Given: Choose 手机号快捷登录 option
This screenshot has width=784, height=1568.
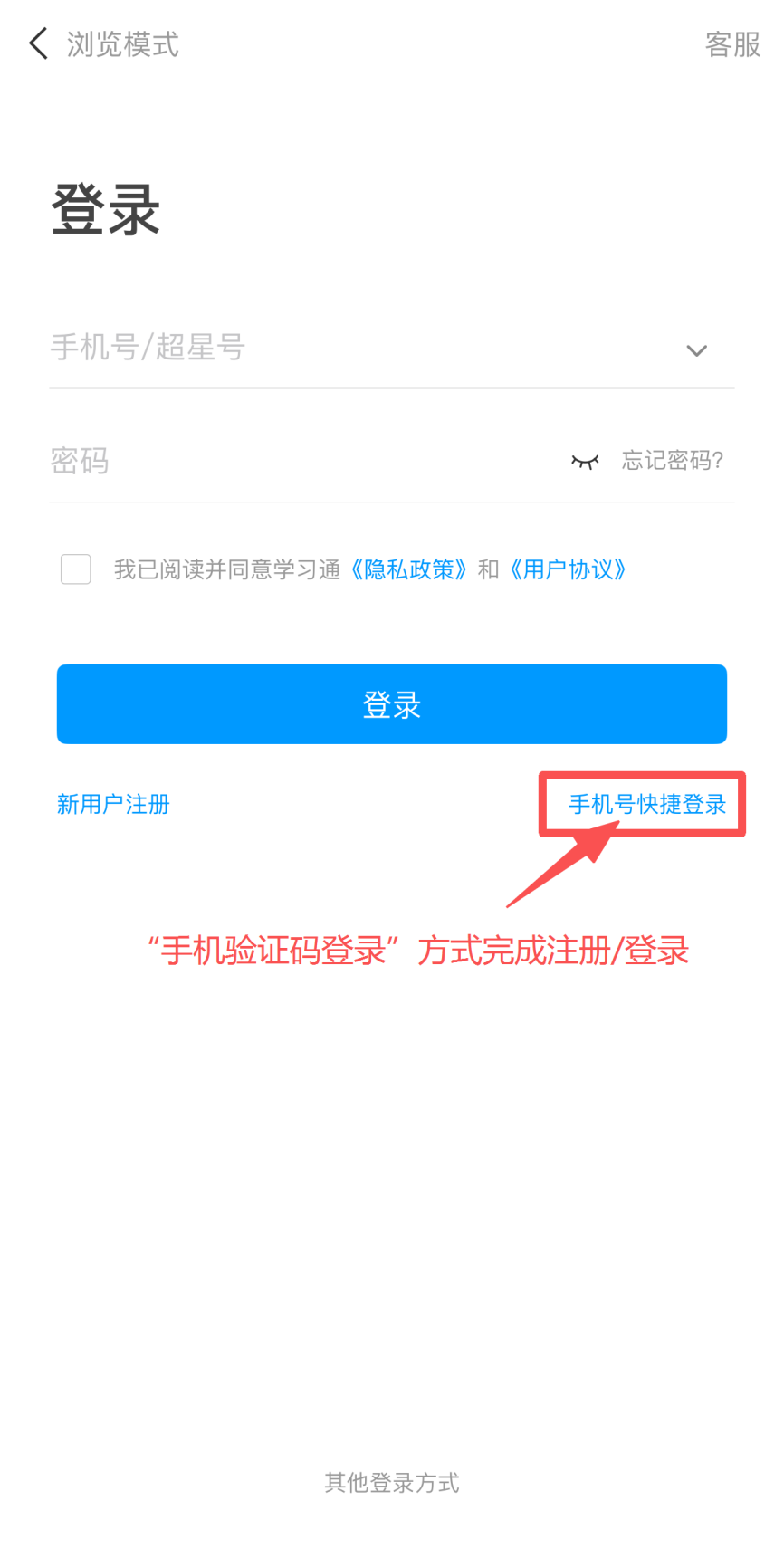Looking at the screenshot, I should [x=647, y=804].
